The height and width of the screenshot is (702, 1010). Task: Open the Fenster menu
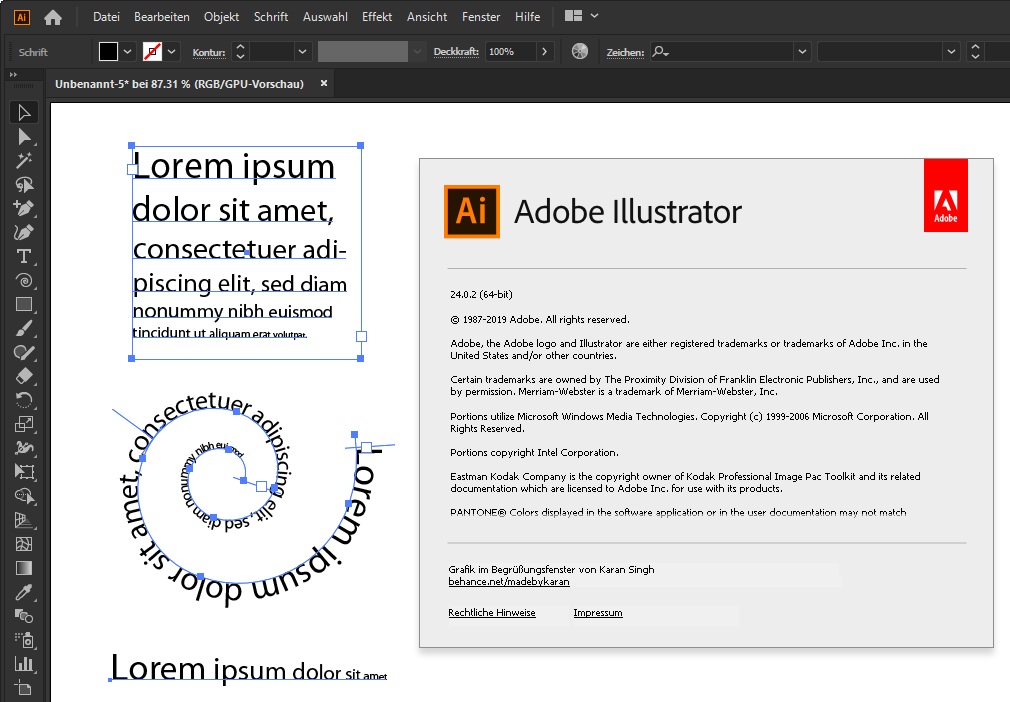pyautogui.click(x=481, y=17)
